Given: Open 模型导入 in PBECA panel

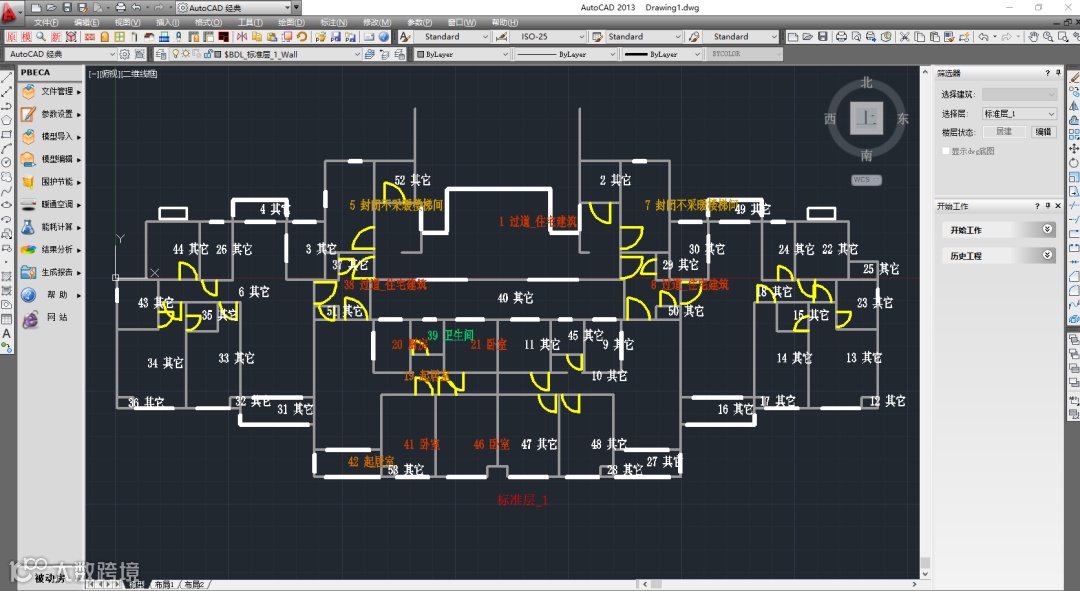Looking at the screenshot, I should click(51, 136).
